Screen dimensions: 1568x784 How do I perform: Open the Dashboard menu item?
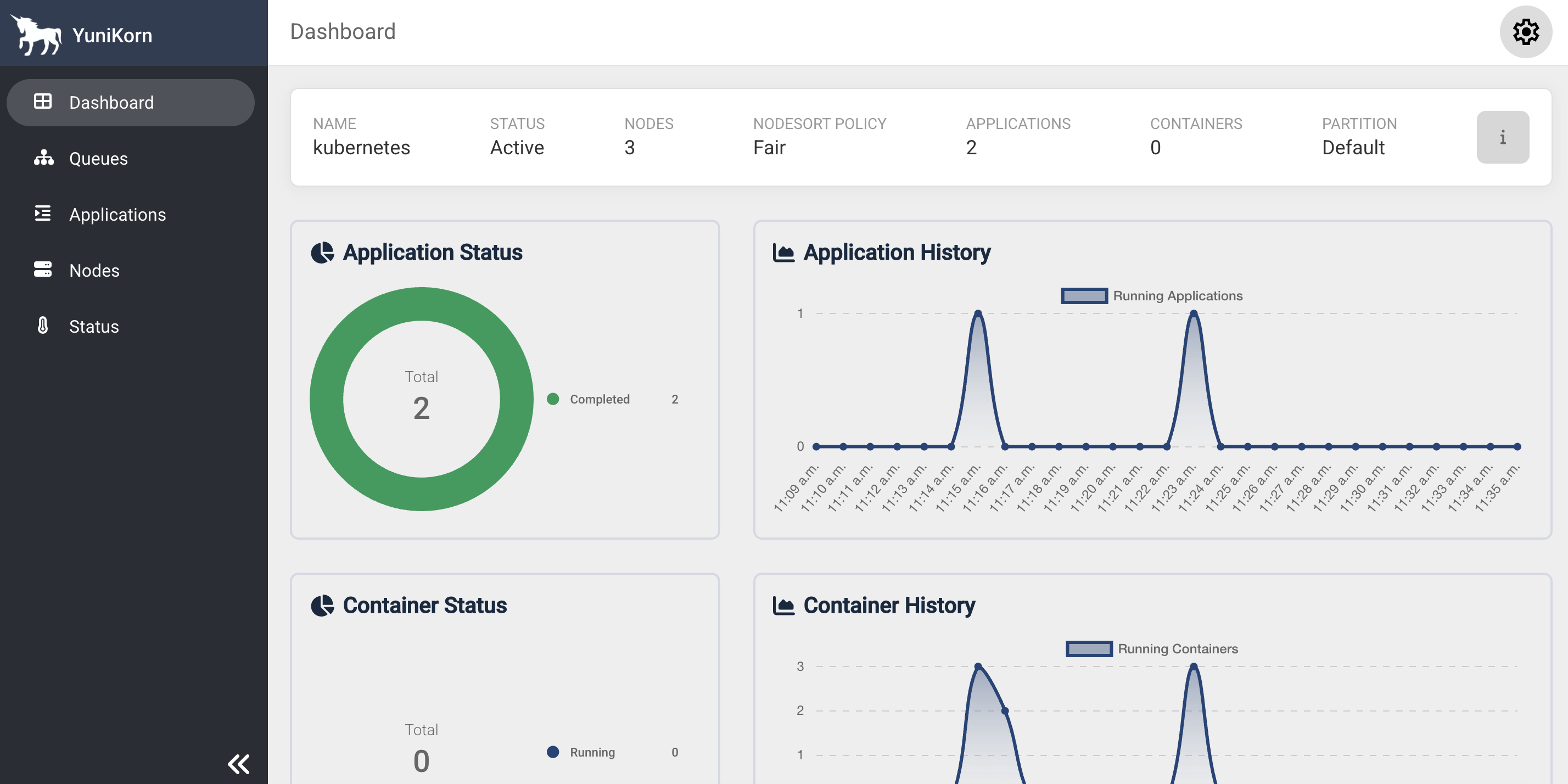(x=130, y=102)
